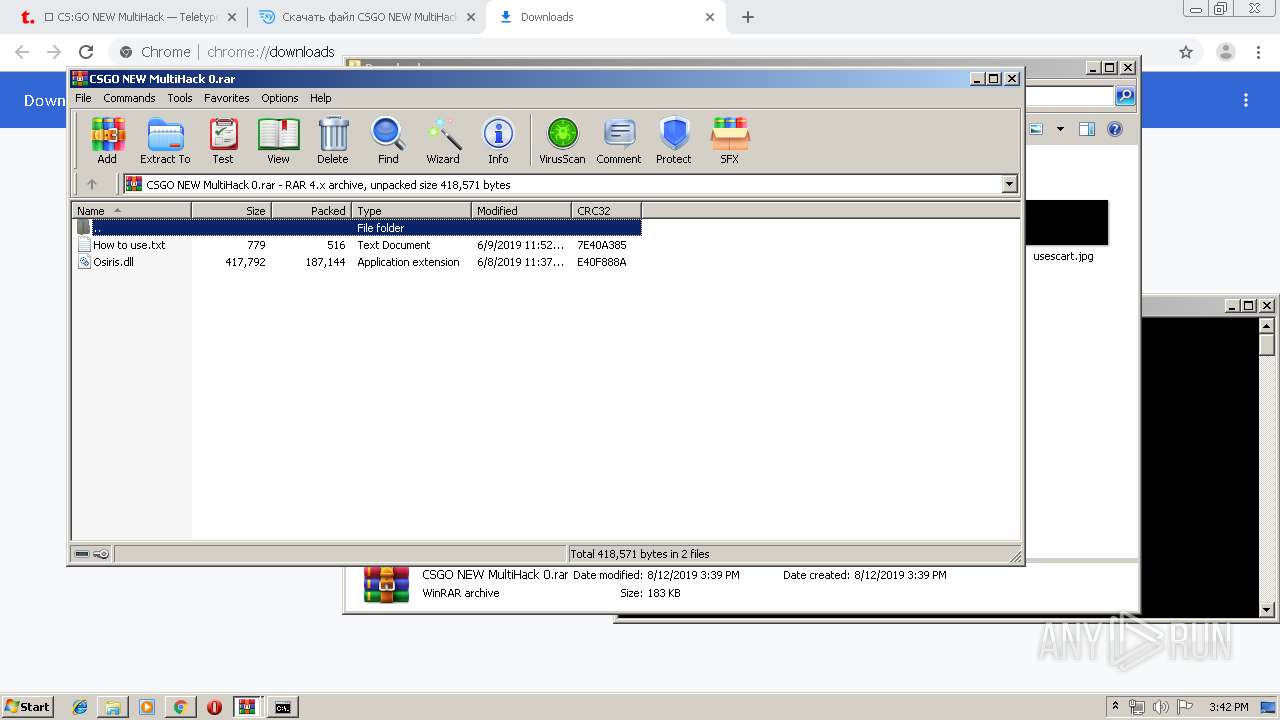Click the Action Center flag tray icon
Viewport: 1280px width, 720px height.
coord(1185,707)
